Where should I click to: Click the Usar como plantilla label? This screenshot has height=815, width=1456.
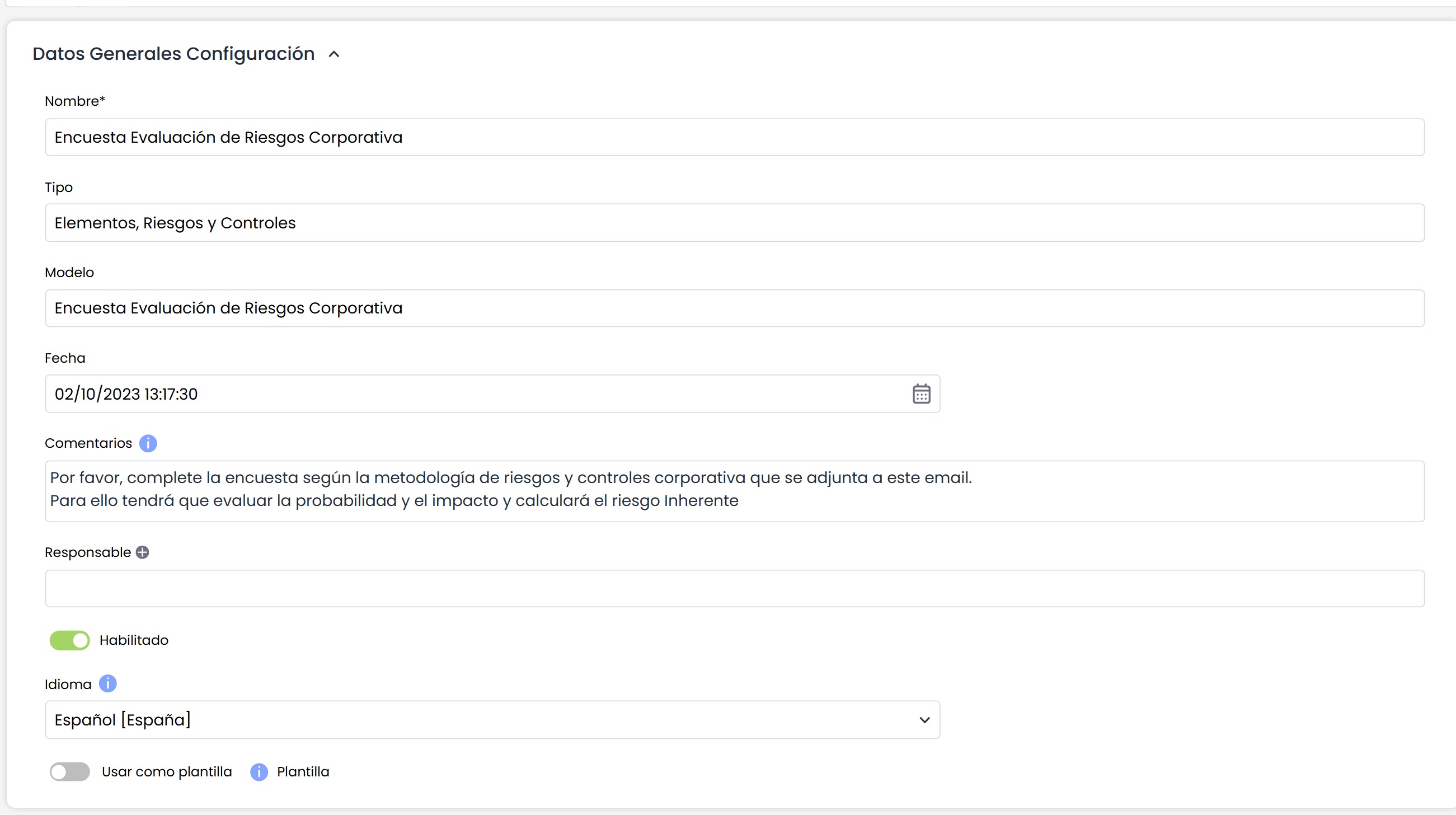167,772
